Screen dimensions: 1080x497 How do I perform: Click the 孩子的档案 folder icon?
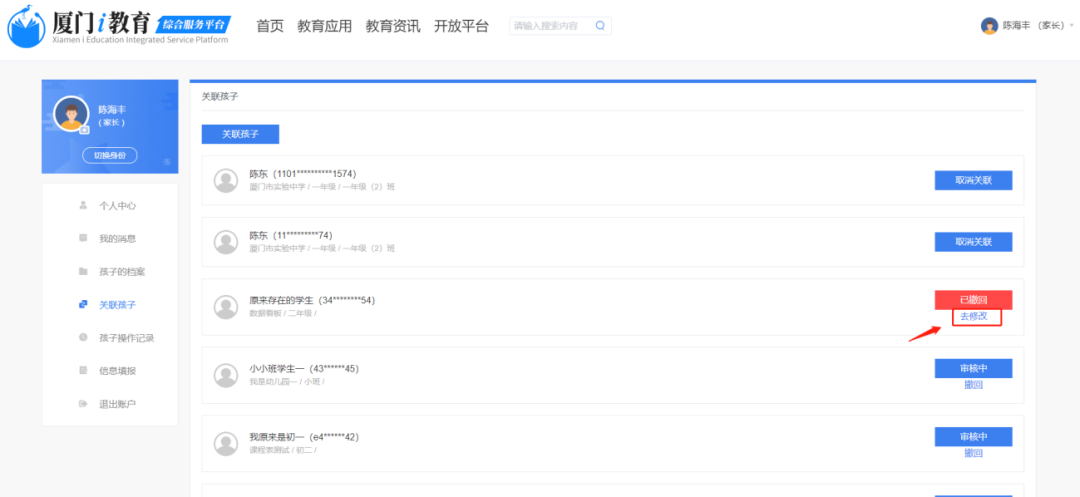tap(83, 271)
